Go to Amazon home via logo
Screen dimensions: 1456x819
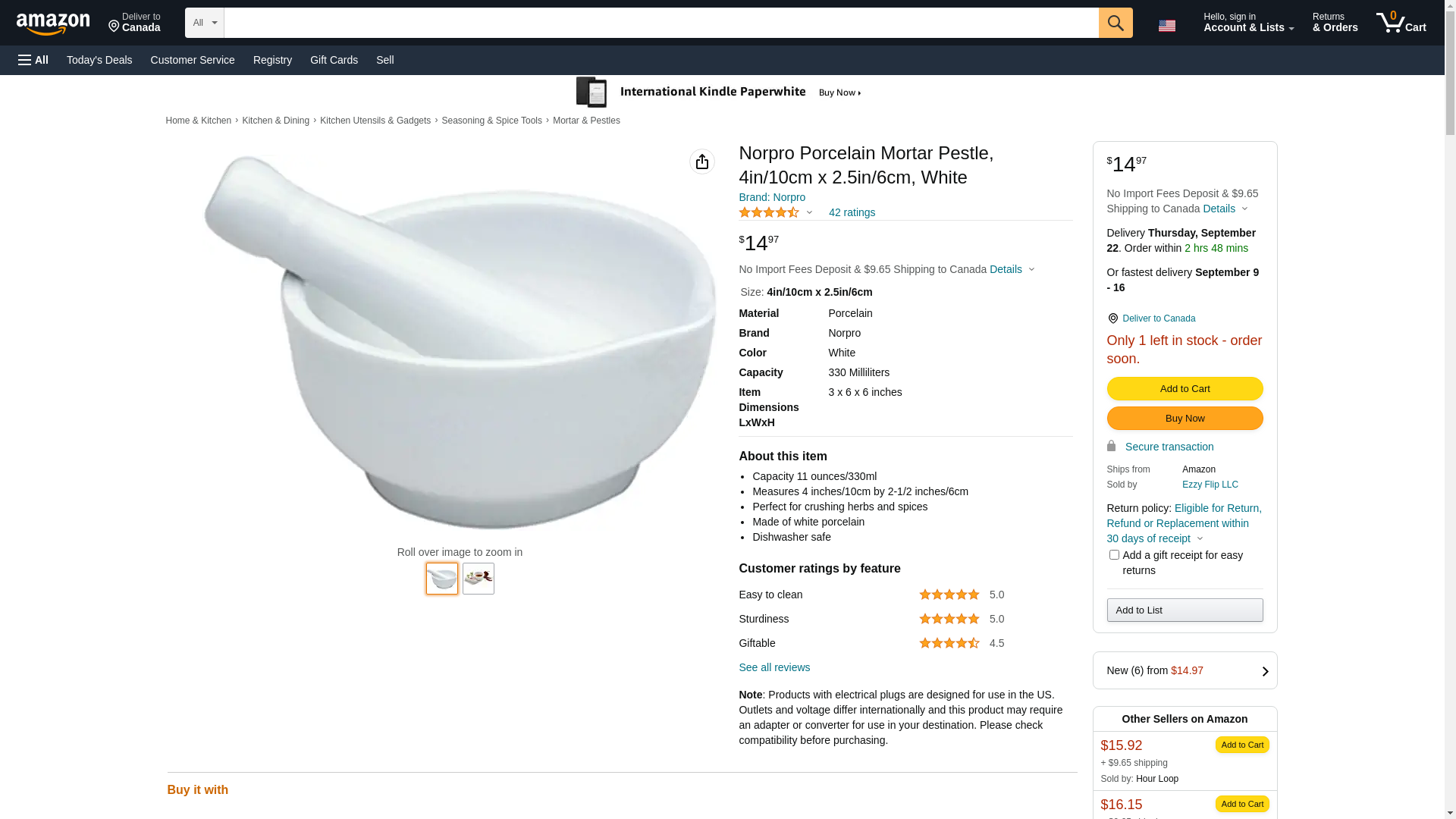click(53, 24)
